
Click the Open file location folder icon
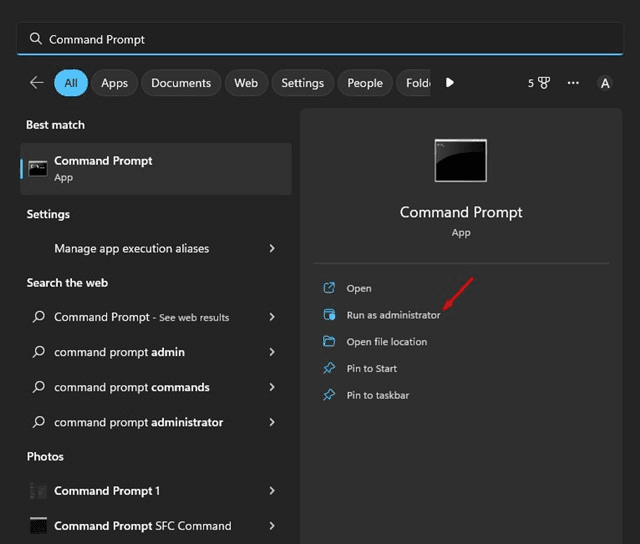(329, 341)
